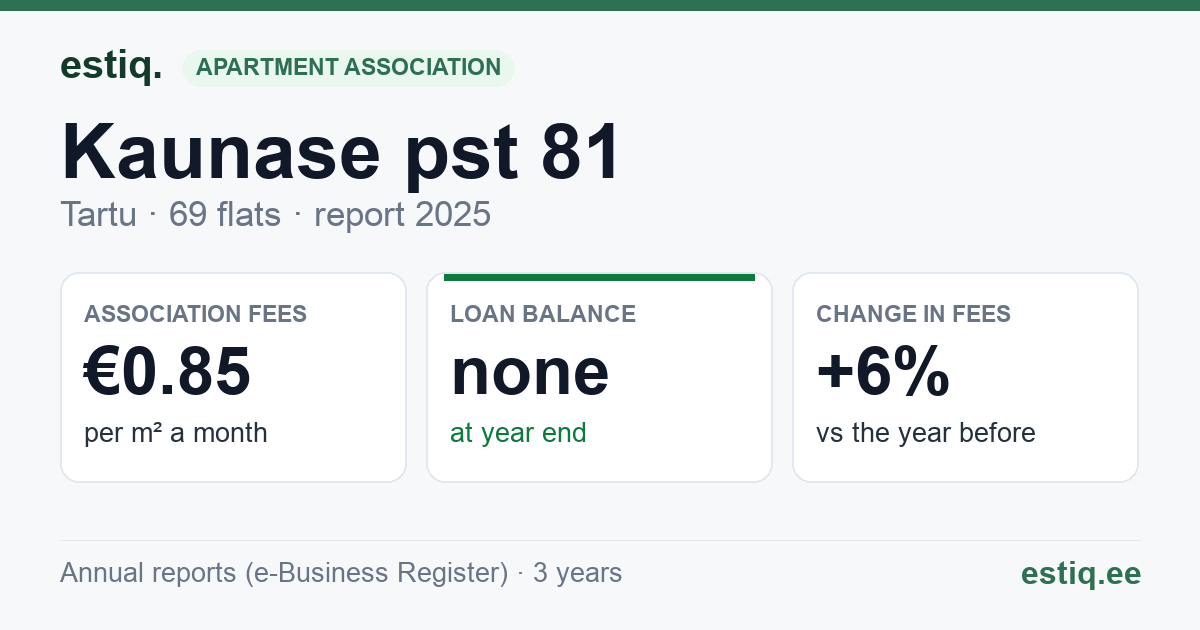The image size is (1200, 630).
Task: Open the Association Fees card
Action: click(x=233, y=377)
